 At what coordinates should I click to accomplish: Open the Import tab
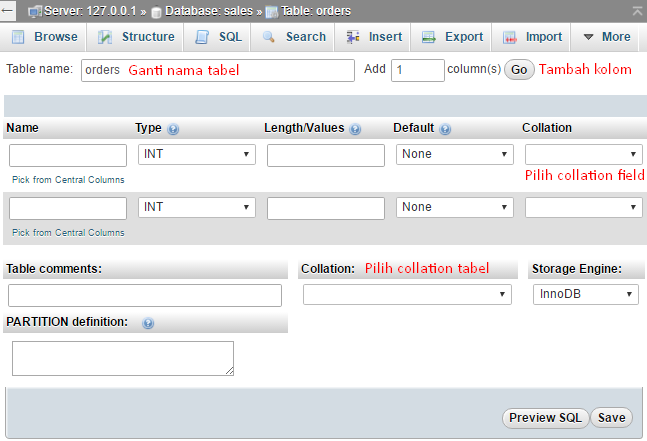(x=531, y=37)
